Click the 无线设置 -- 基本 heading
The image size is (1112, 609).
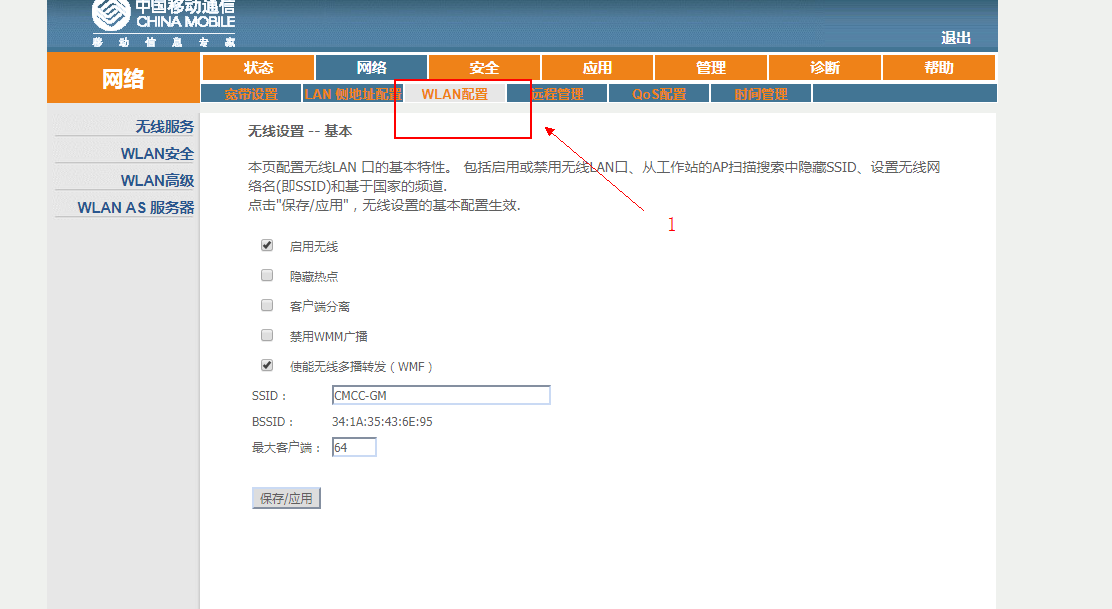click(299, 131)
